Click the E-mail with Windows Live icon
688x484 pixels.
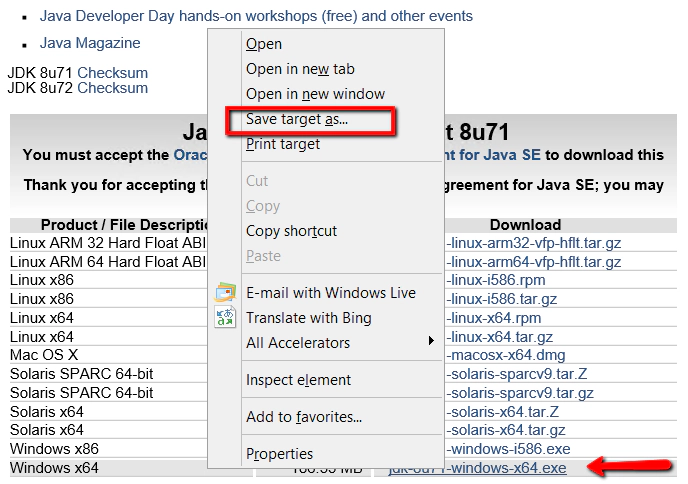point(225,294)
